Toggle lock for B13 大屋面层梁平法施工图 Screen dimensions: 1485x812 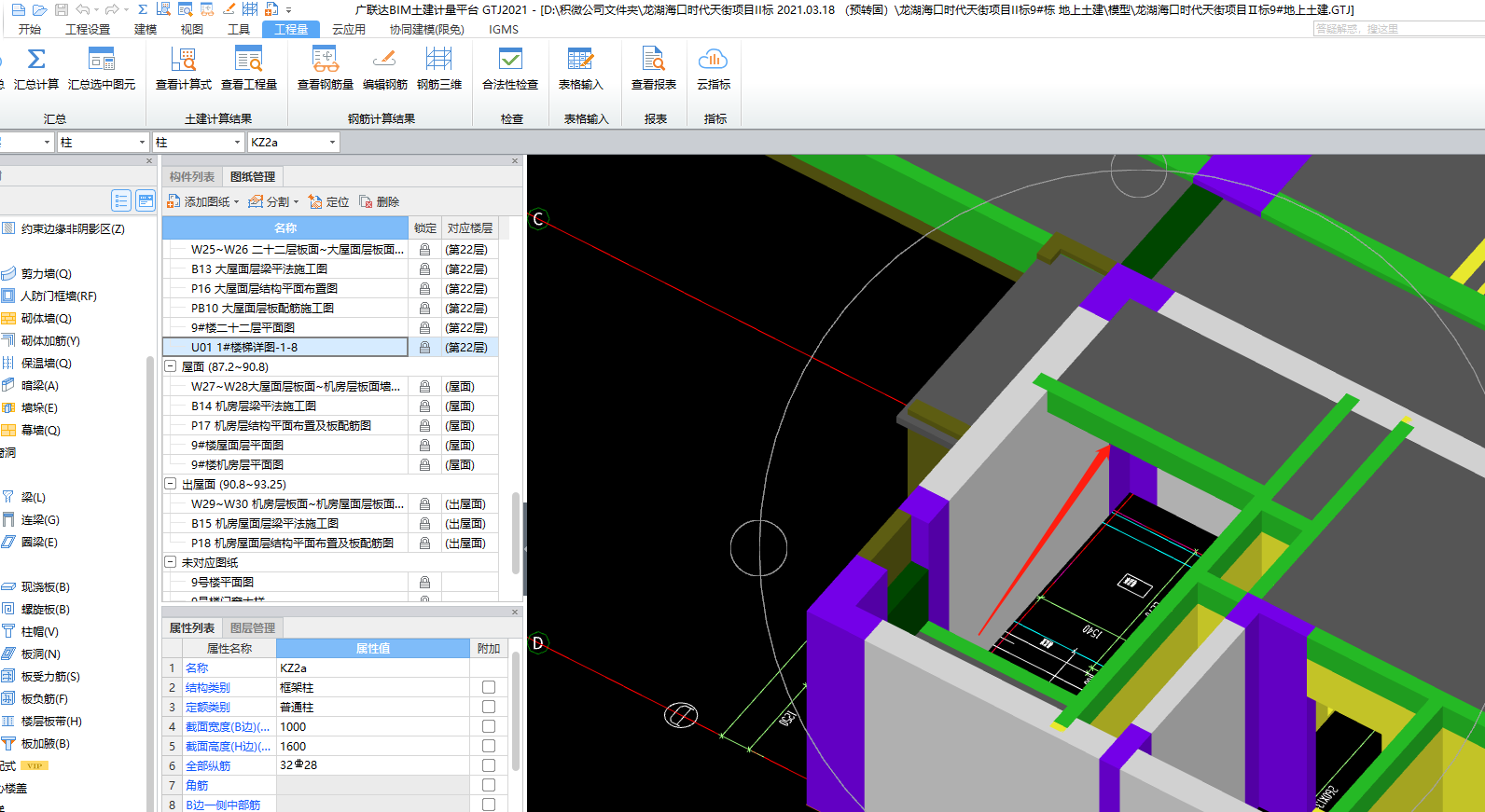pyautogui.click(x=424, y=269)
